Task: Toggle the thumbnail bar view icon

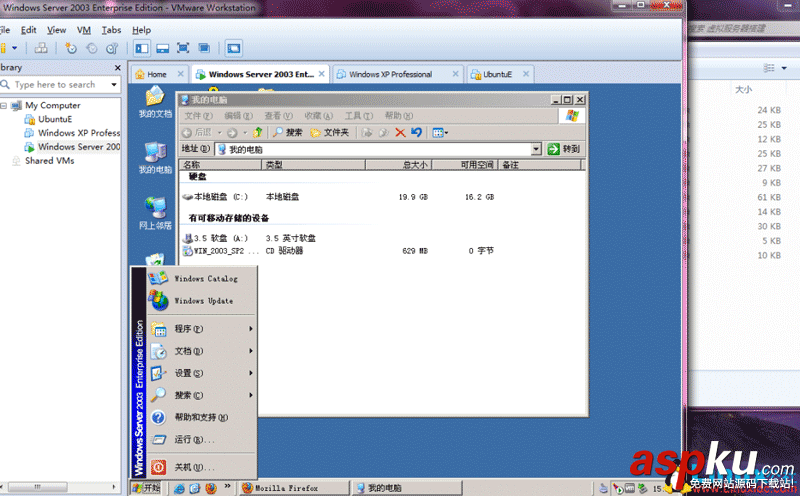Action: [163, 48]
